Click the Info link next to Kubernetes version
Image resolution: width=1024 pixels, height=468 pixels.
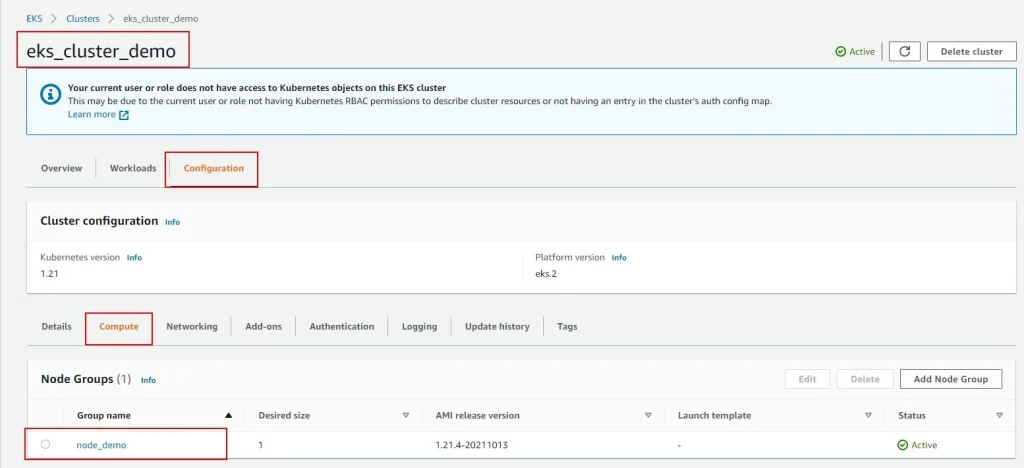point(134,257)
